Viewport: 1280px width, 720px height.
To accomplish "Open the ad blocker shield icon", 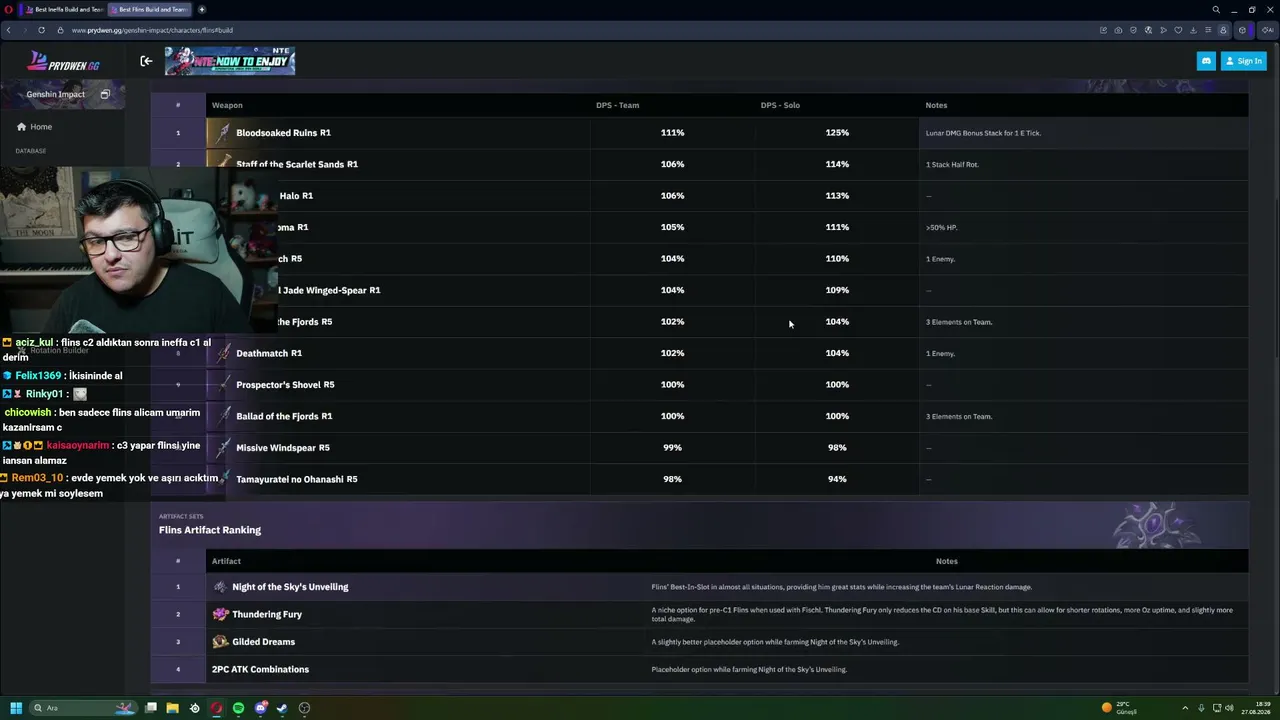I will 1133,30.
